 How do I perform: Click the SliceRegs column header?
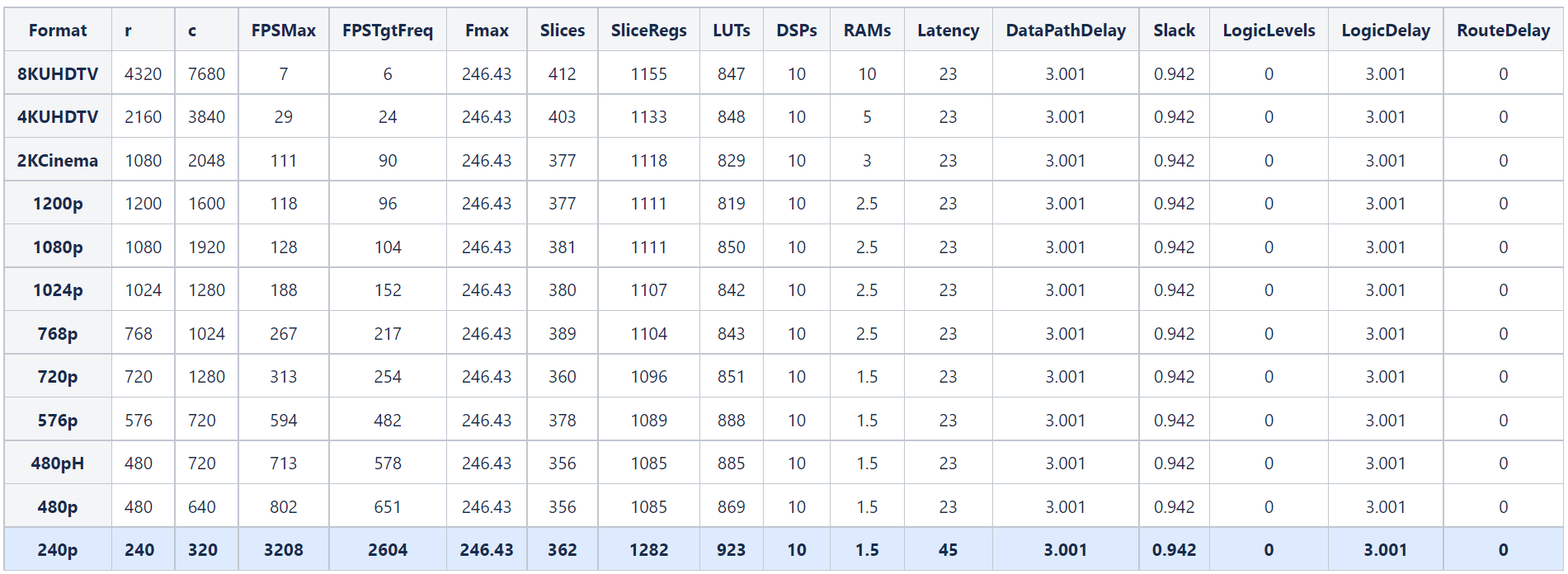tap(648, 31)
